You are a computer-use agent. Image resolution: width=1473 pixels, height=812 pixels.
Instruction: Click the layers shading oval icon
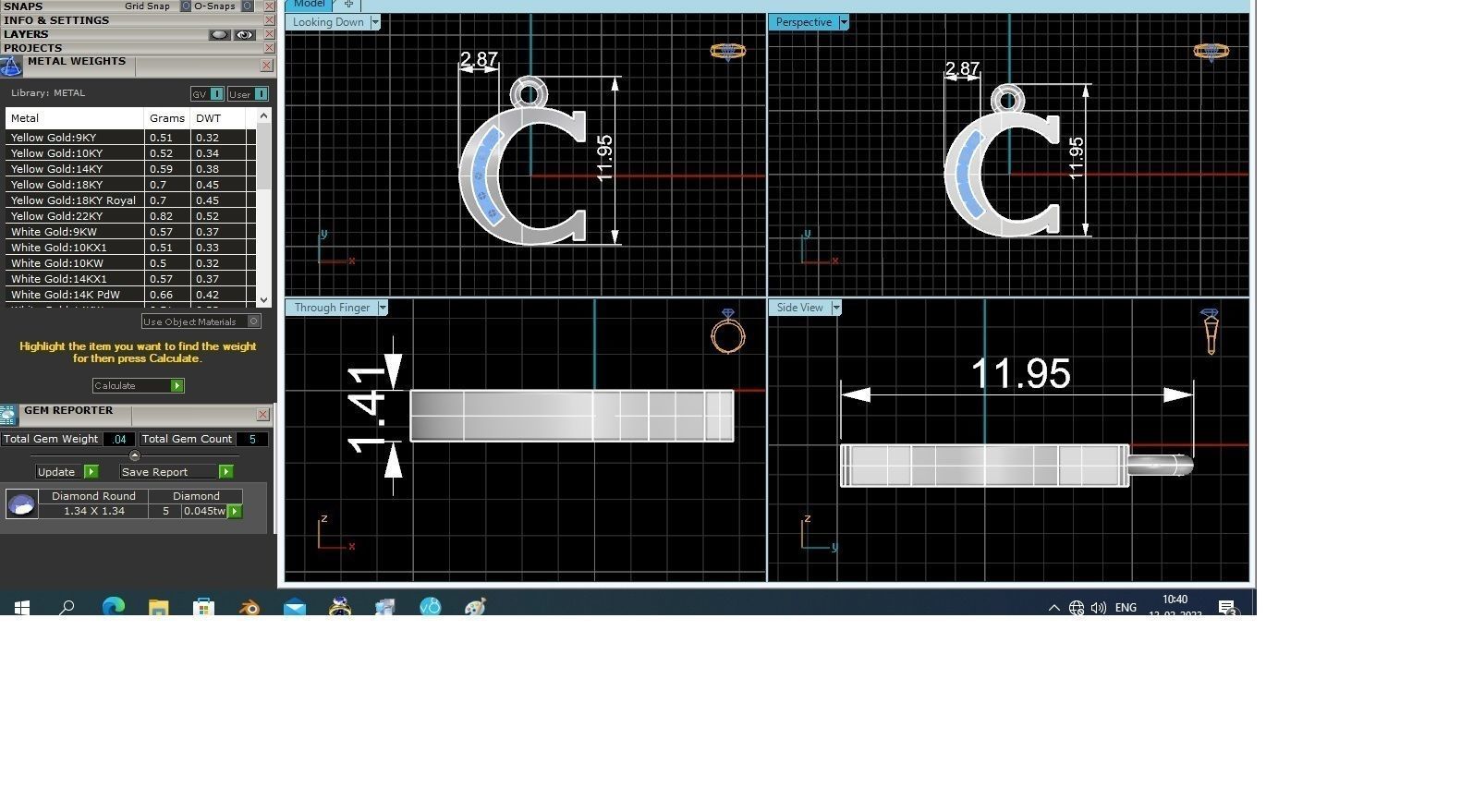pos(219,35)
